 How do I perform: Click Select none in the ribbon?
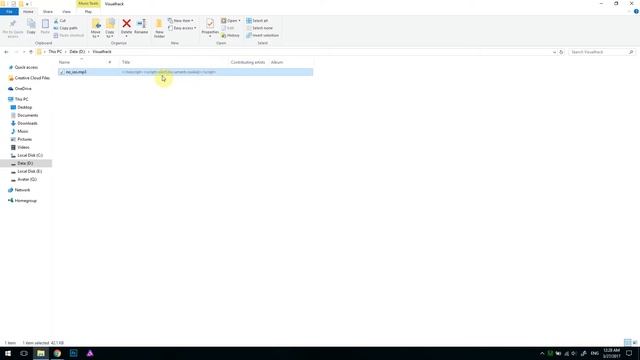(x=259, y=28)
